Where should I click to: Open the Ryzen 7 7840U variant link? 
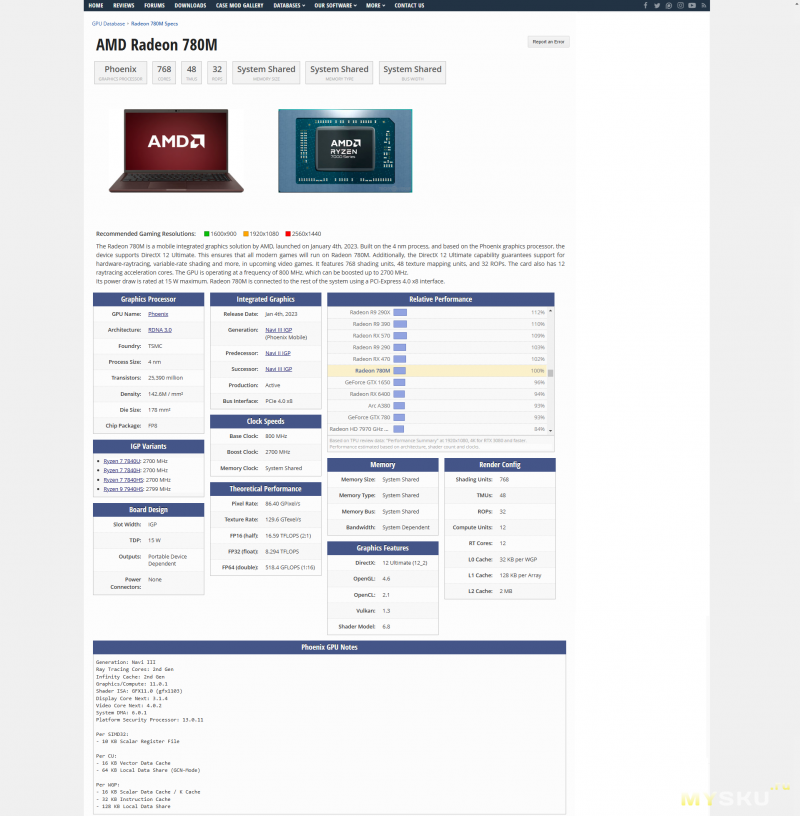[122, 461]
